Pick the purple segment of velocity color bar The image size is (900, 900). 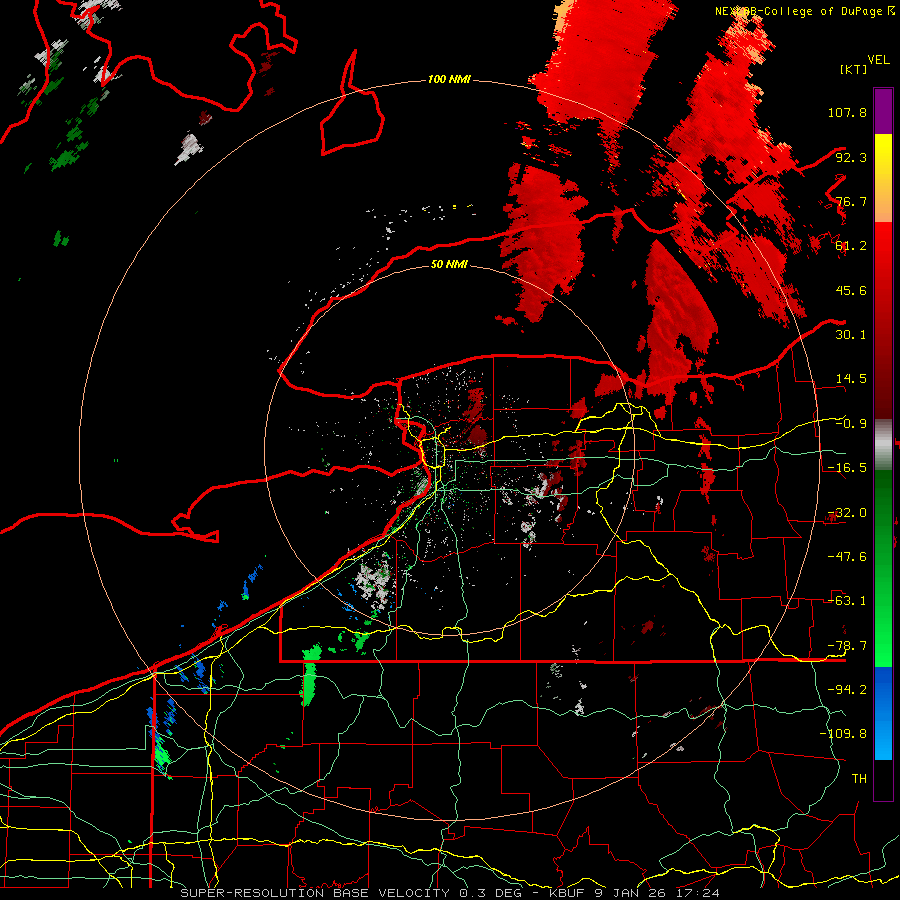[x=883, y=111]
